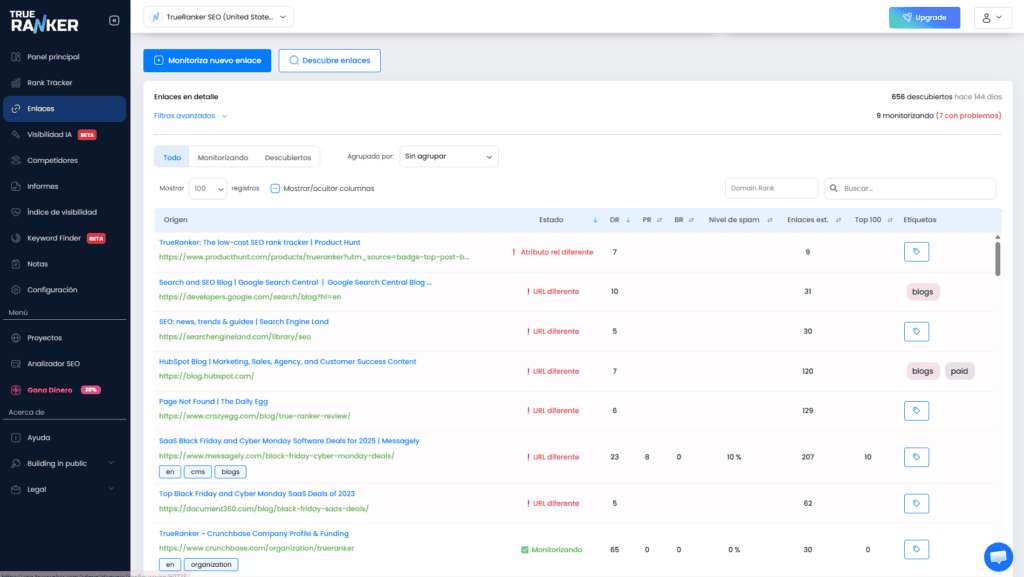Sort the table by DR column

pyautogui.click(x=617, y=220)
